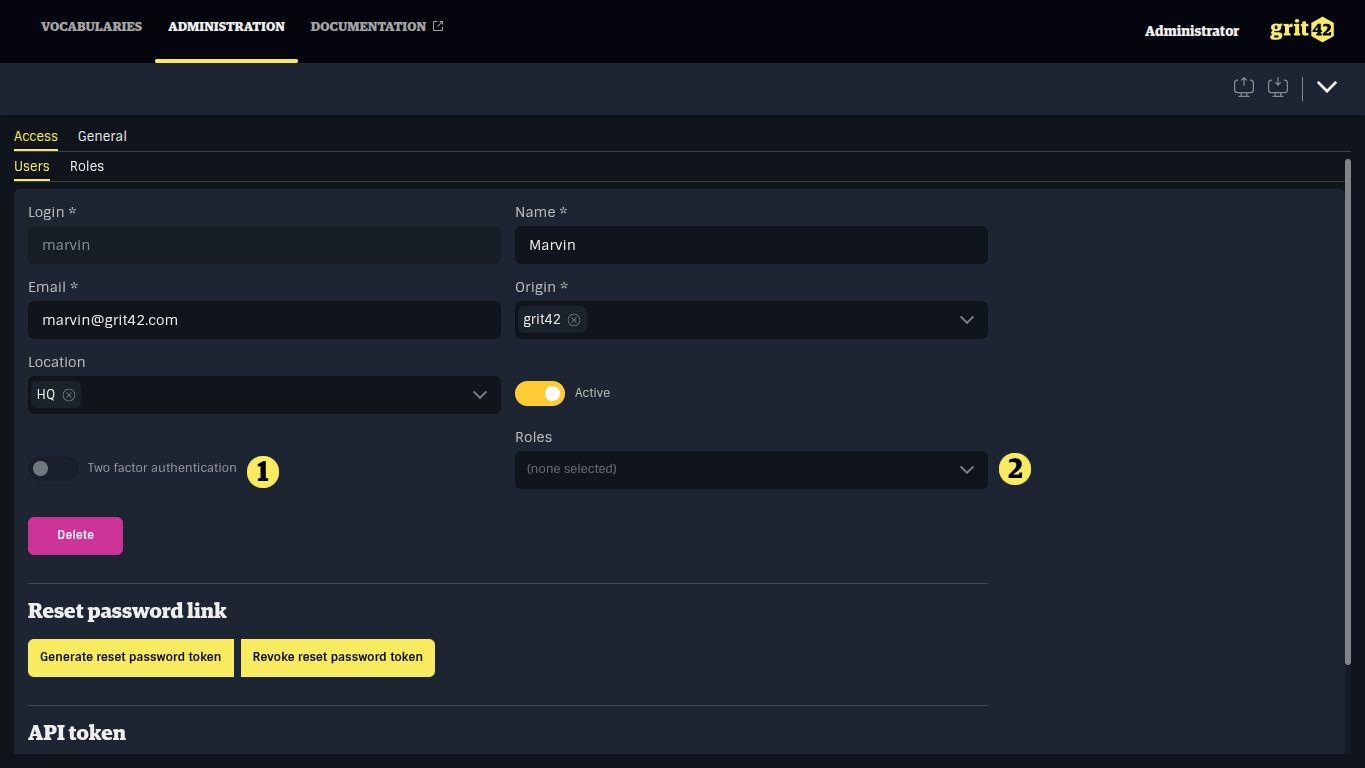Click the grit42 logo
Viewport: 1365px width, 768px height.
point(1301,29)
